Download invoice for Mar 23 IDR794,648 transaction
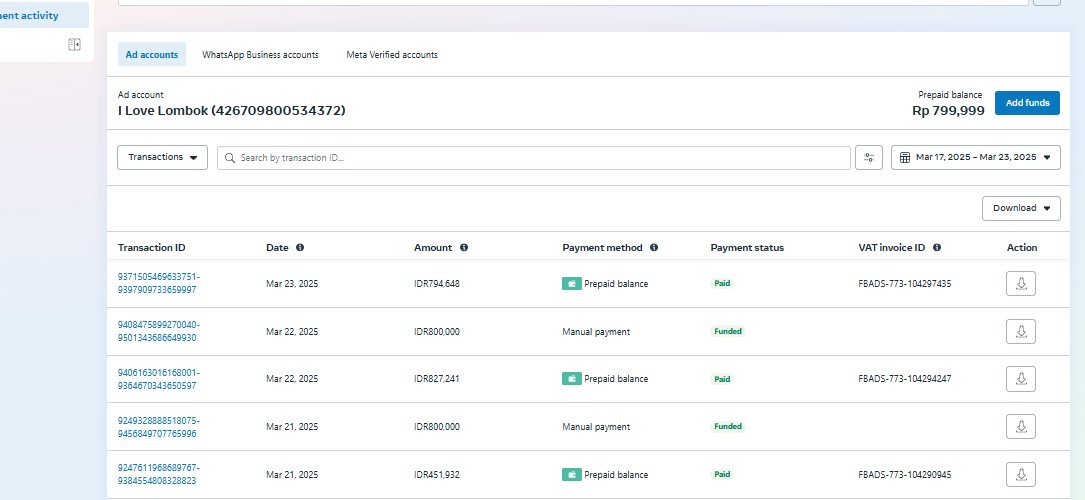1085x500 pixels. 1020,284
